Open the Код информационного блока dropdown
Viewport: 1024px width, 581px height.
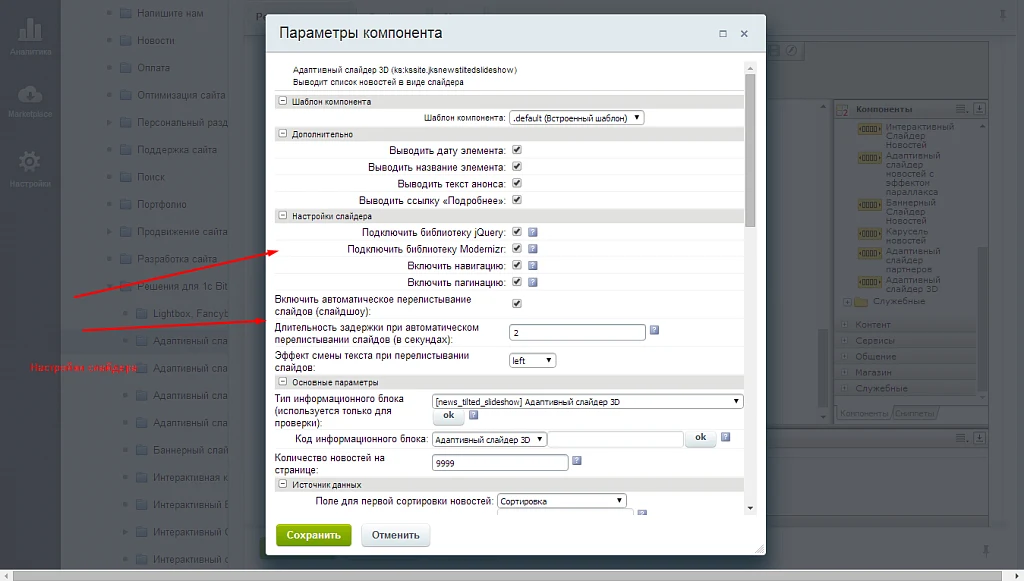click(489, 439)
